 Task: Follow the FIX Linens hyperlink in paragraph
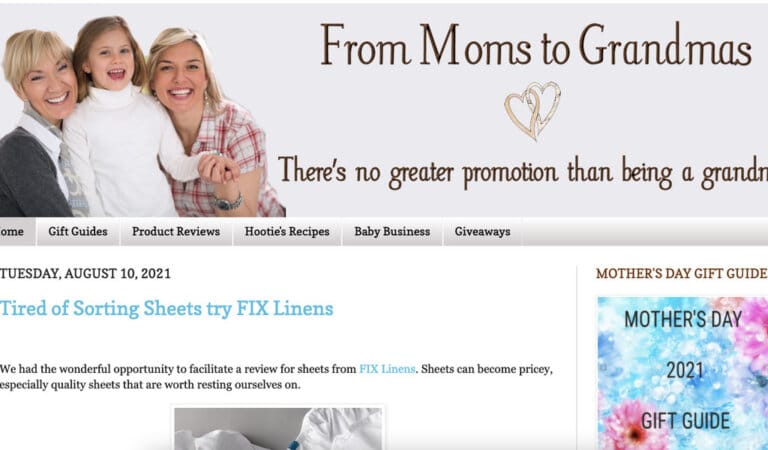pos(387,369)
